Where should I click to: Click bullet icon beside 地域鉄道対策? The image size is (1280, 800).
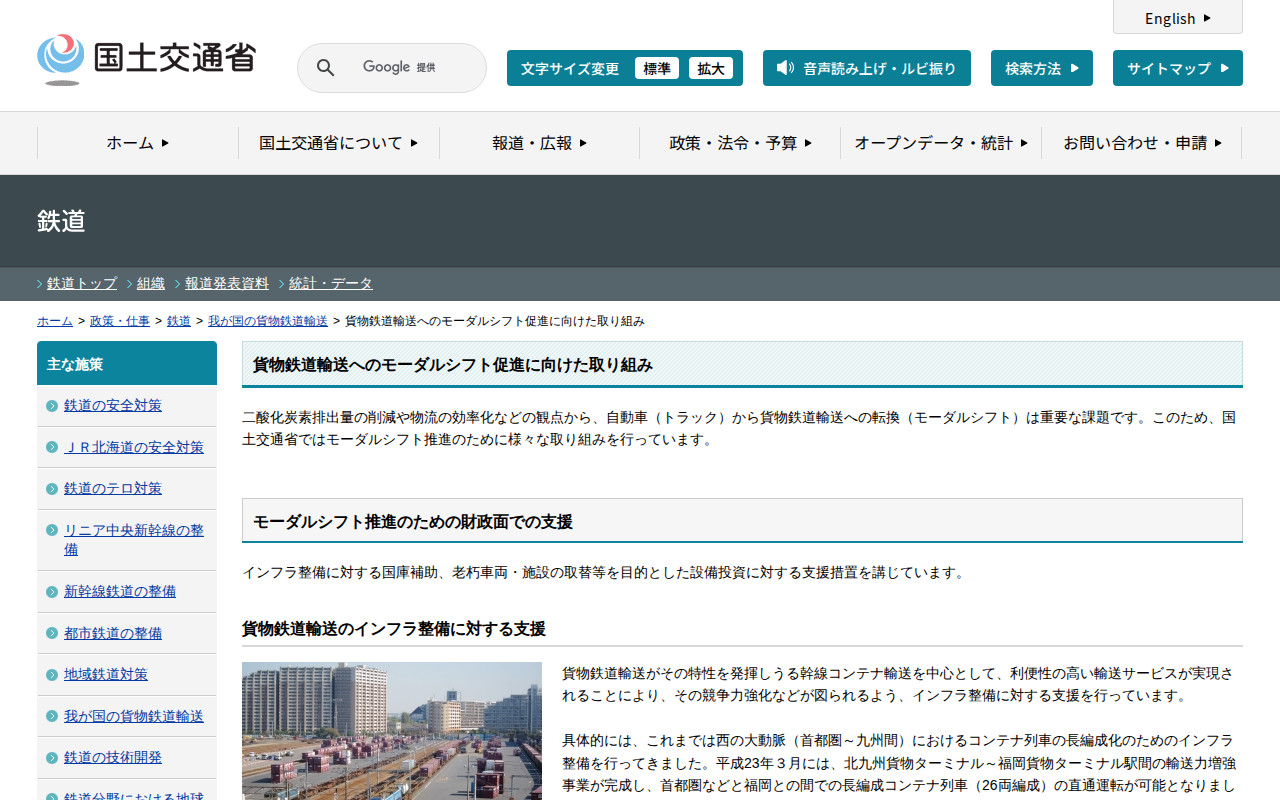pos(52,675)
